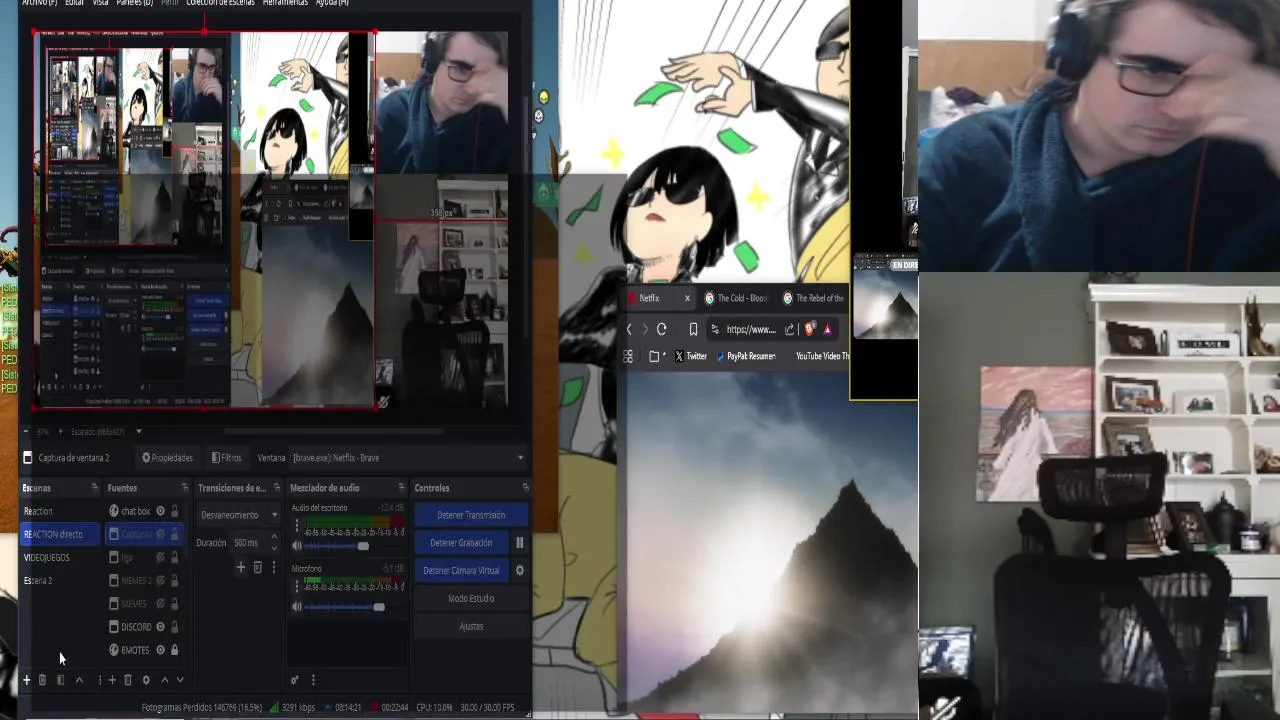Toggle lock on EMOTES source
1280x720 pixels.
tap(174, 650)
